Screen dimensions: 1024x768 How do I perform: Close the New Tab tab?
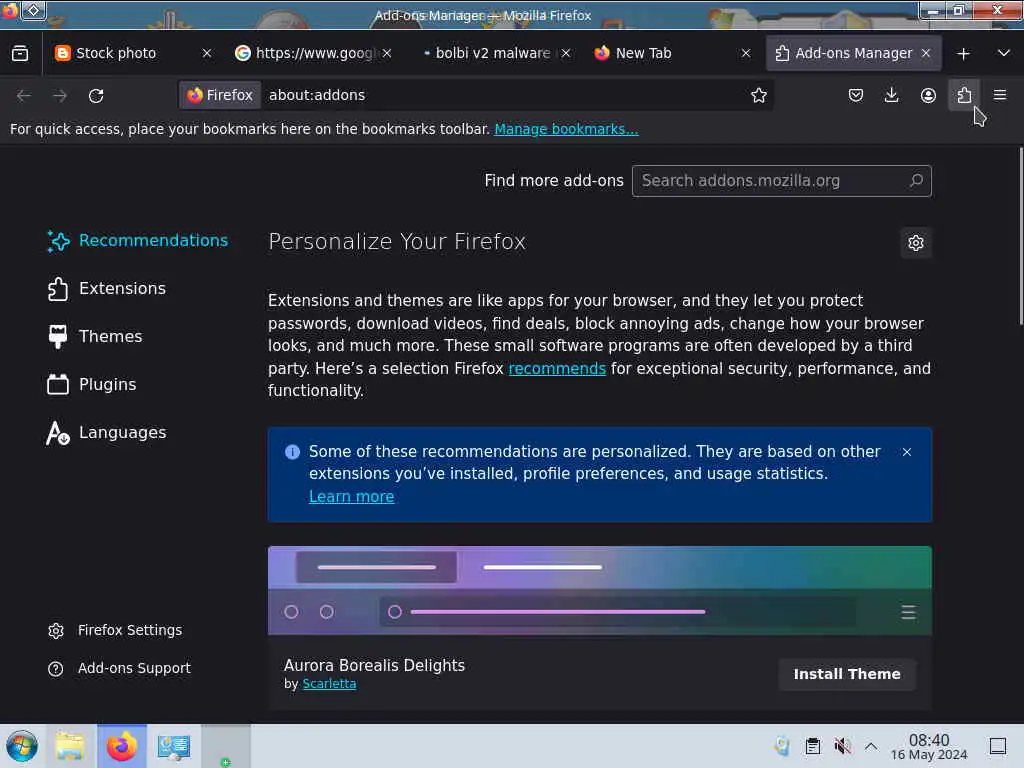click(746, 54)
